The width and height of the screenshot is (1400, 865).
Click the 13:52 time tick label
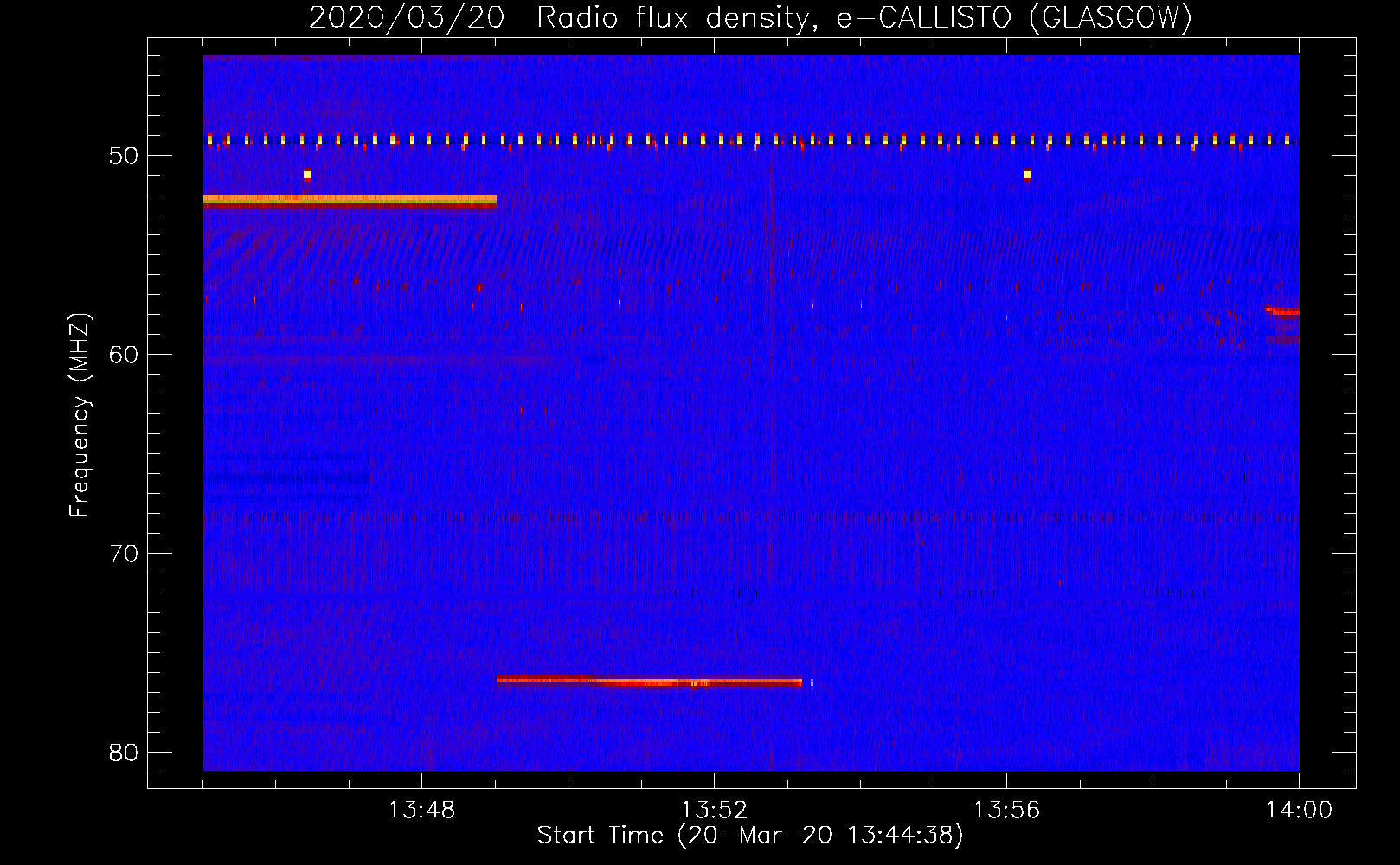click(x=714, y=811)
